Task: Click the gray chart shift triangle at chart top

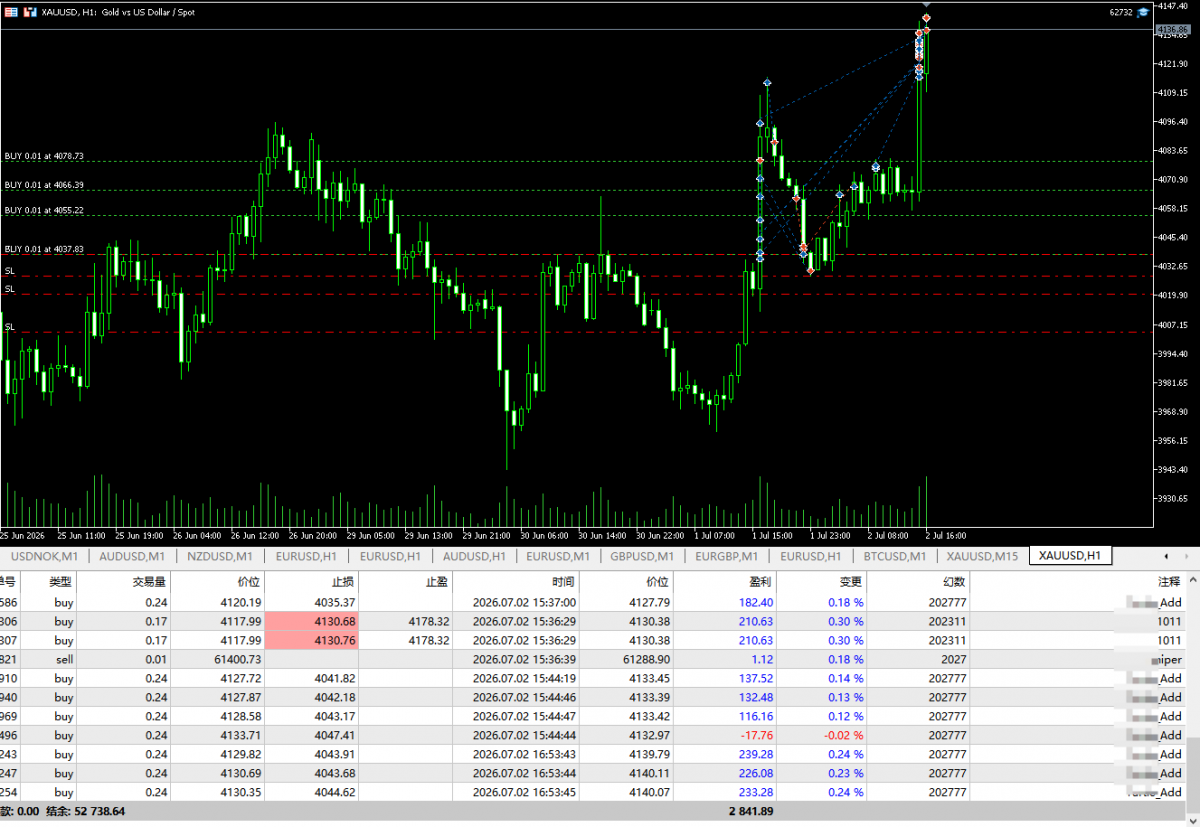Action: pos(926,5)
